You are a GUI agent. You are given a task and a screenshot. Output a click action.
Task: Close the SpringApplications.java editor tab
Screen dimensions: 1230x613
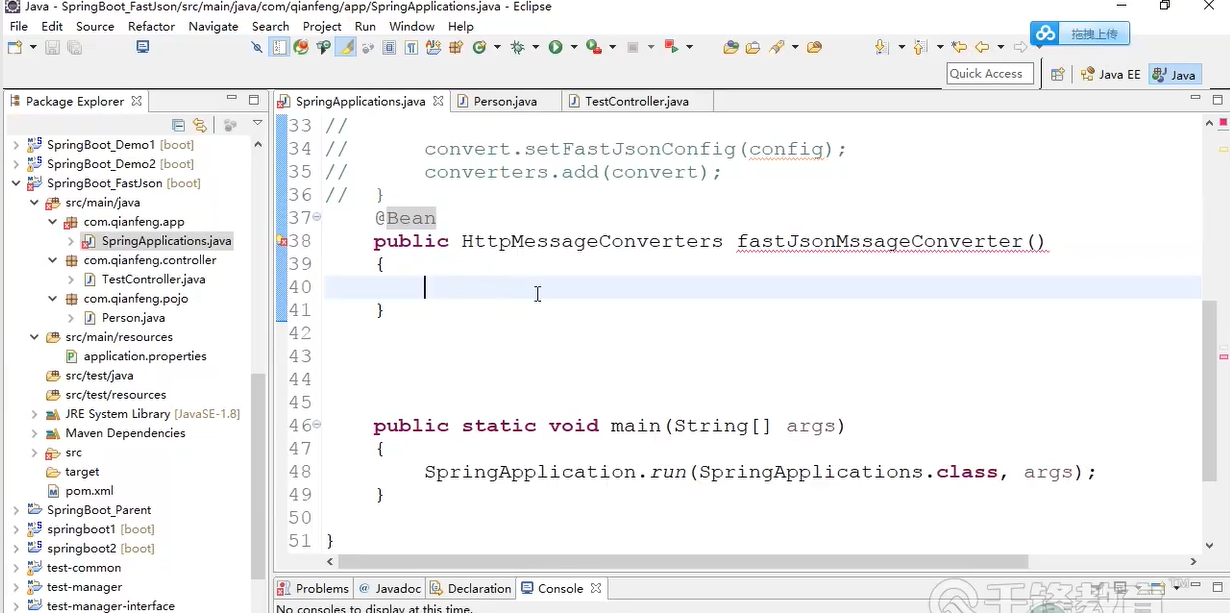pyautogui.click(x=438, y=101)
